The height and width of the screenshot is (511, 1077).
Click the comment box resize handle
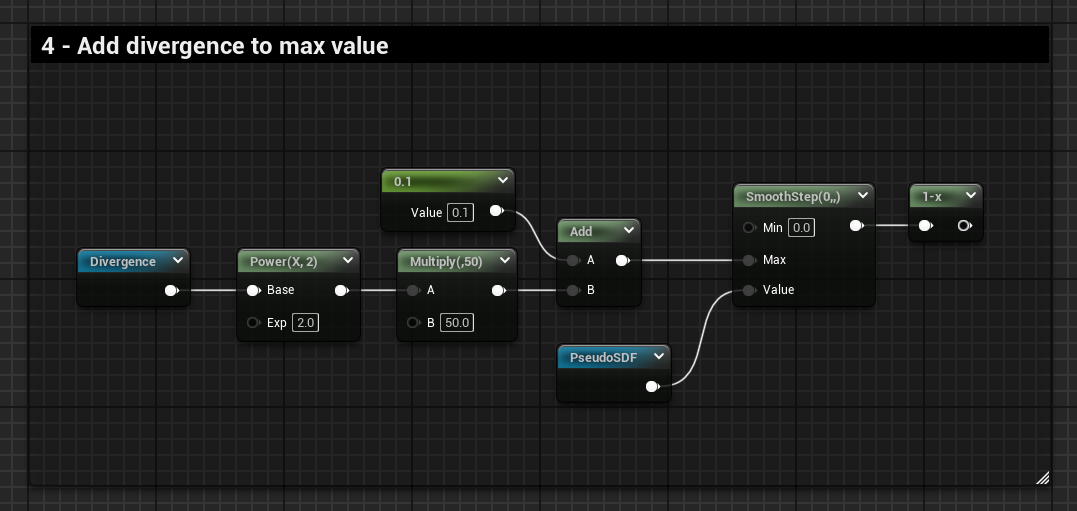click(x=1042, y=478)
